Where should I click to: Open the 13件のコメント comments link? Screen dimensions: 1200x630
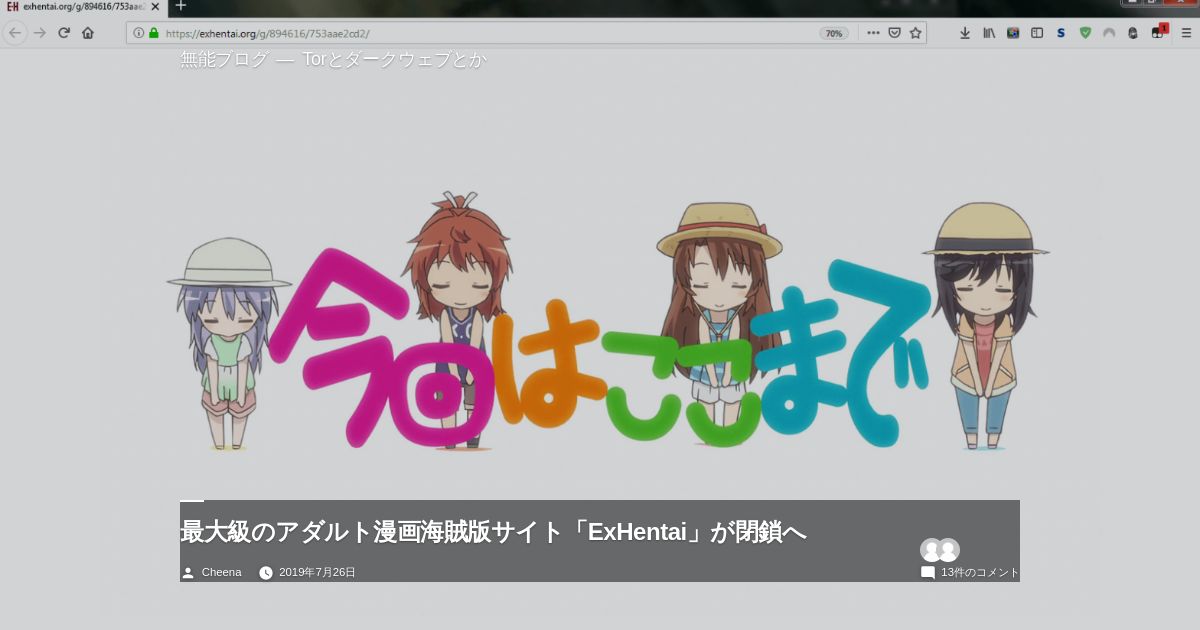(x=980, y=572)
